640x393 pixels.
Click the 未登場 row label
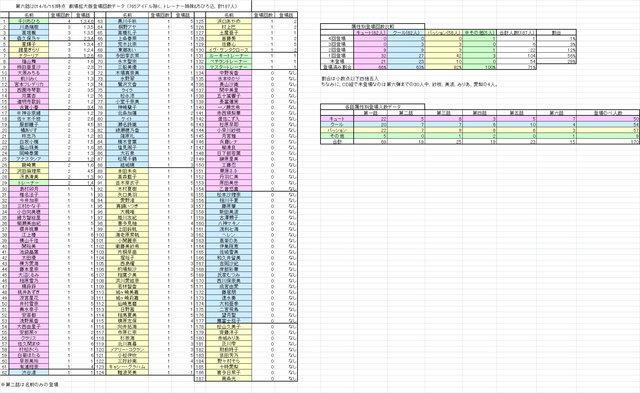pos(337,61)
